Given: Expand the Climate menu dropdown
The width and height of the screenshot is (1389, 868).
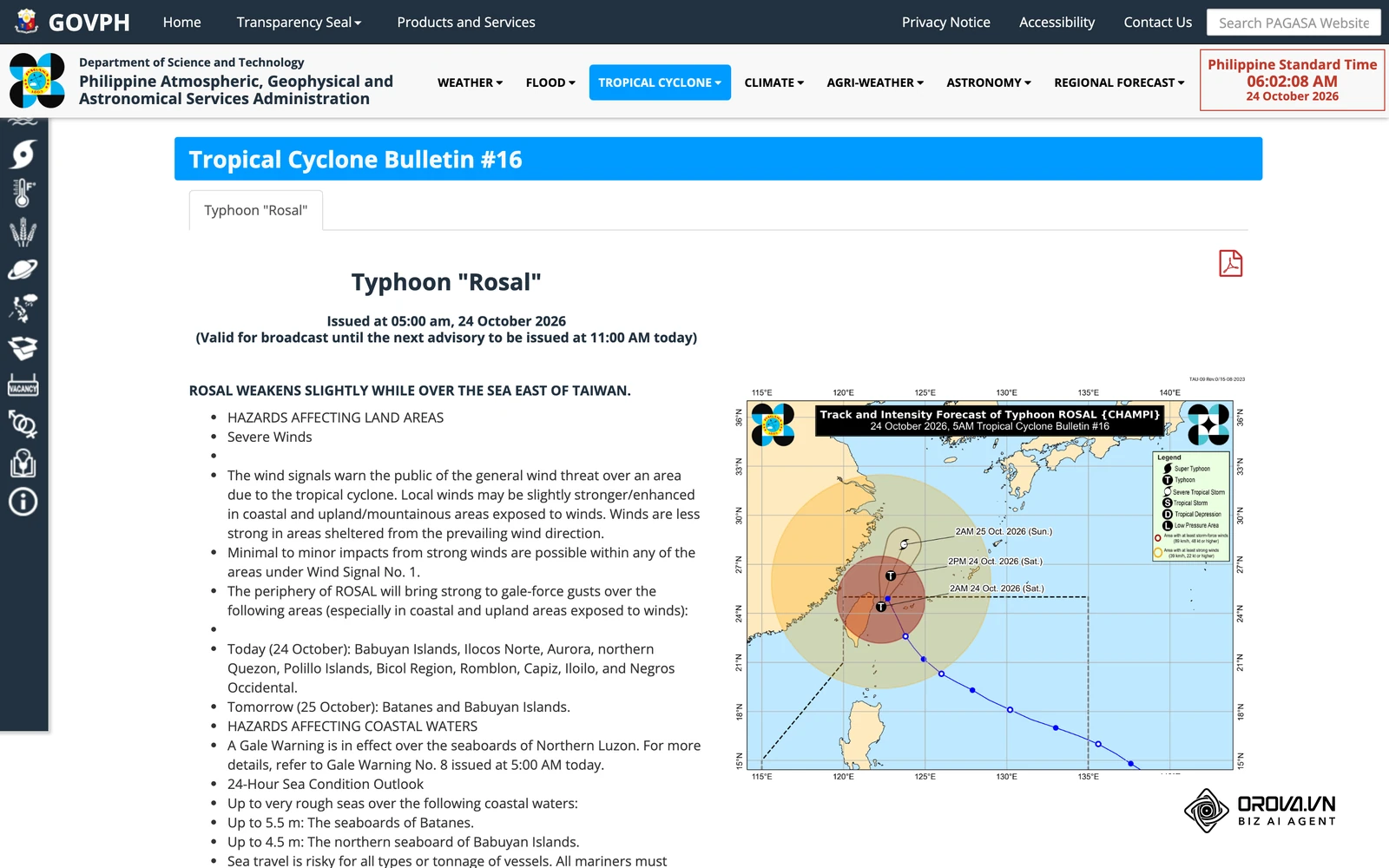Looking at the screenshot, I should [773, 82].
